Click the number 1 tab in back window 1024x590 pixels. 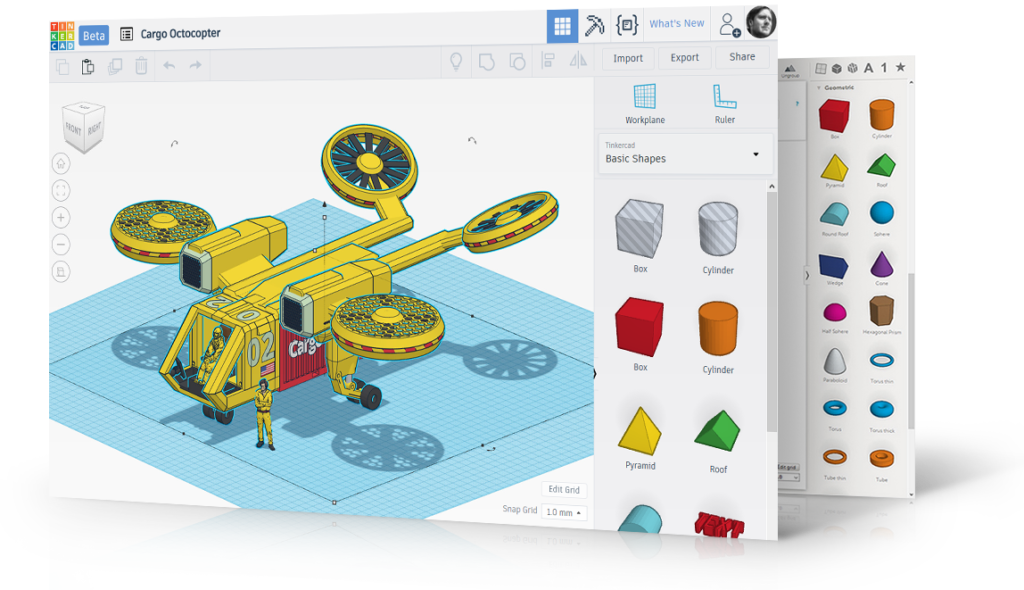coord(884,67)
